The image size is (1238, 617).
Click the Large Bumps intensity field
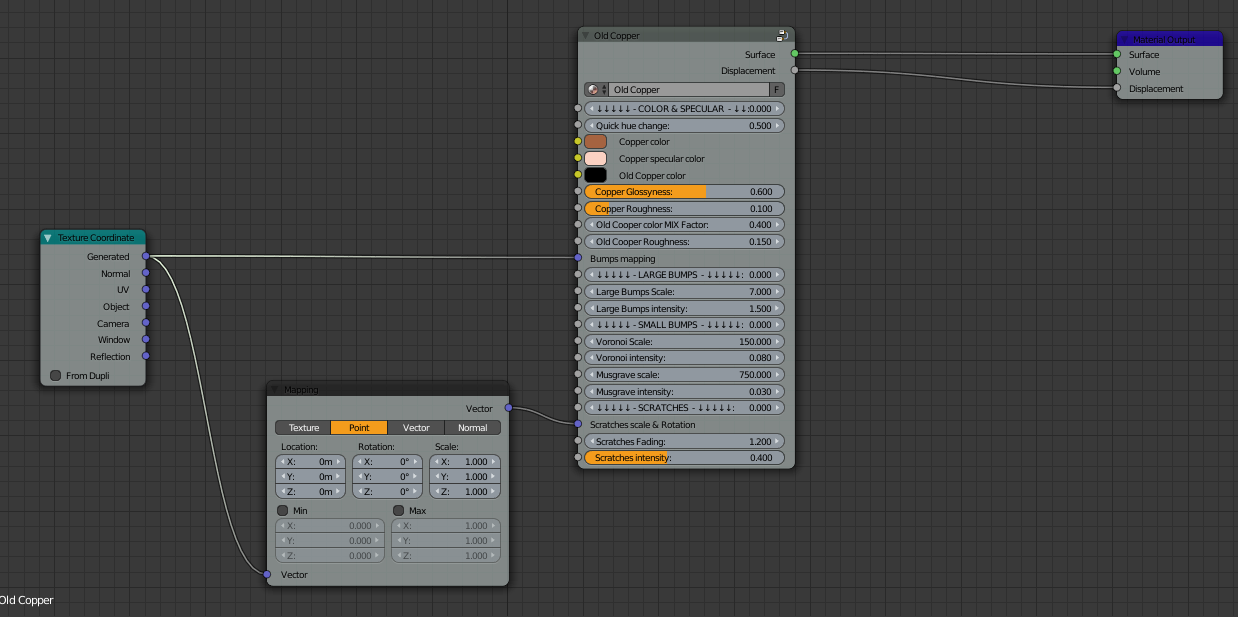[685, 309]
